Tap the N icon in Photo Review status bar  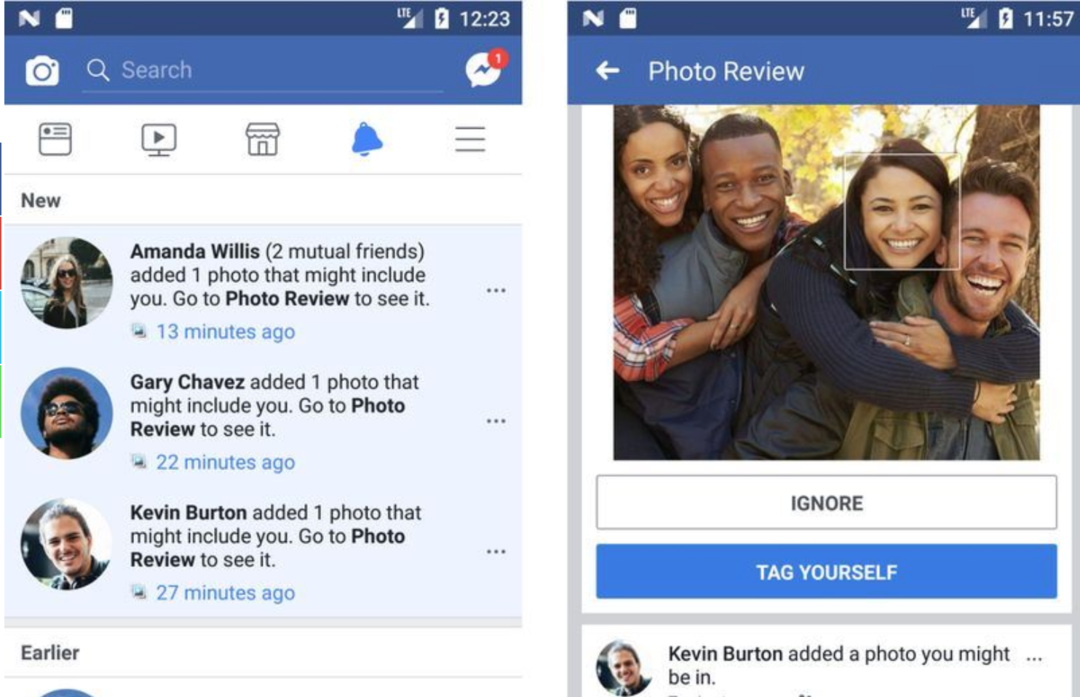point(593,18)
